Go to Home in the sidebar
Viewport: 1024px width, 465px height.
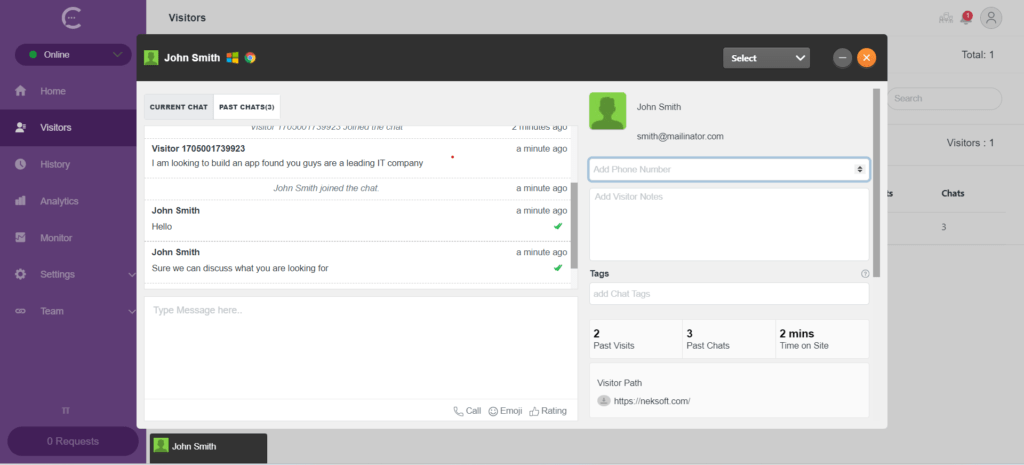[53, 91]
